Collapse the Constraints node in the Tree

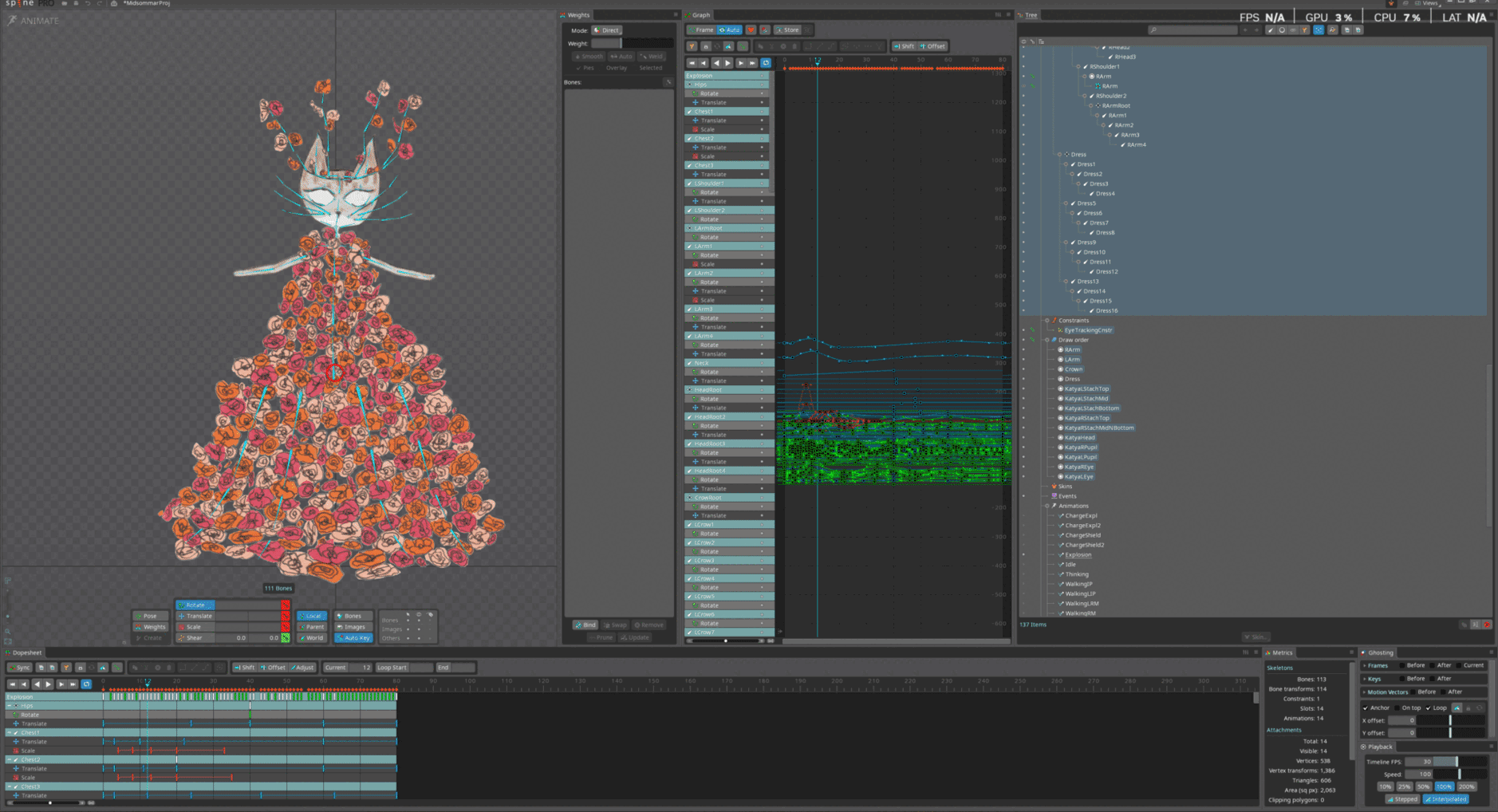click(1047, 321)
